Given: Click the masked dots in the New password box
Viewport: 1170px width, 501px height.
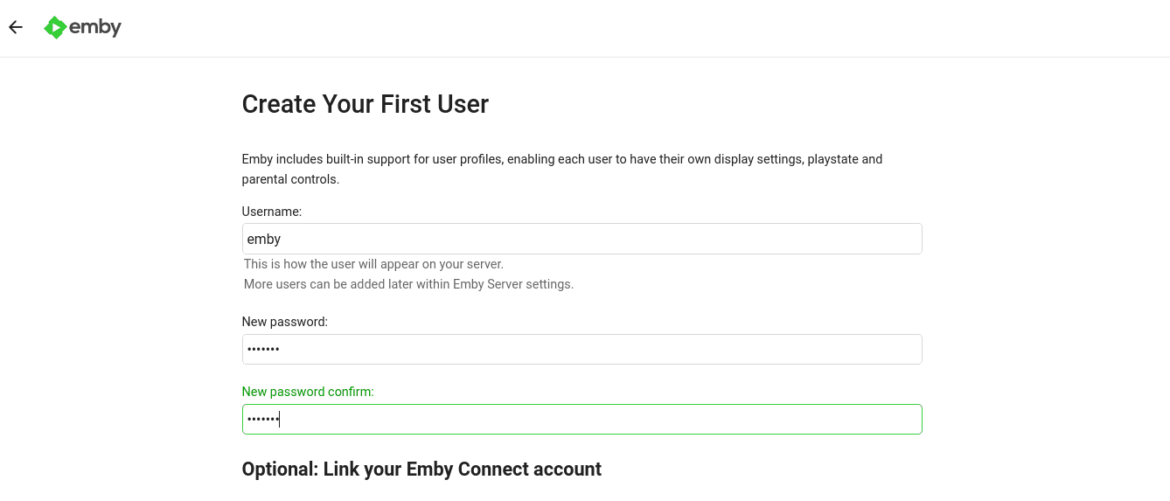Looking at the screenshot, I should pos(263,349).
